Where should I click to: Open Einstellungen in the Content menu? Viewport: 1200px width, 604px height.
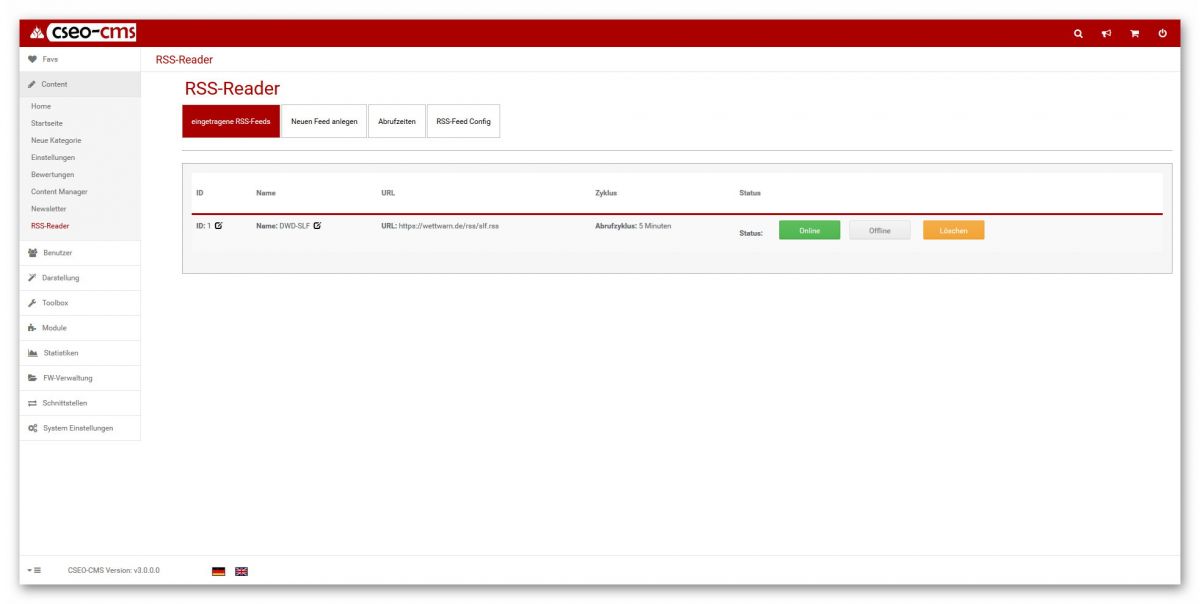[53, 157]
